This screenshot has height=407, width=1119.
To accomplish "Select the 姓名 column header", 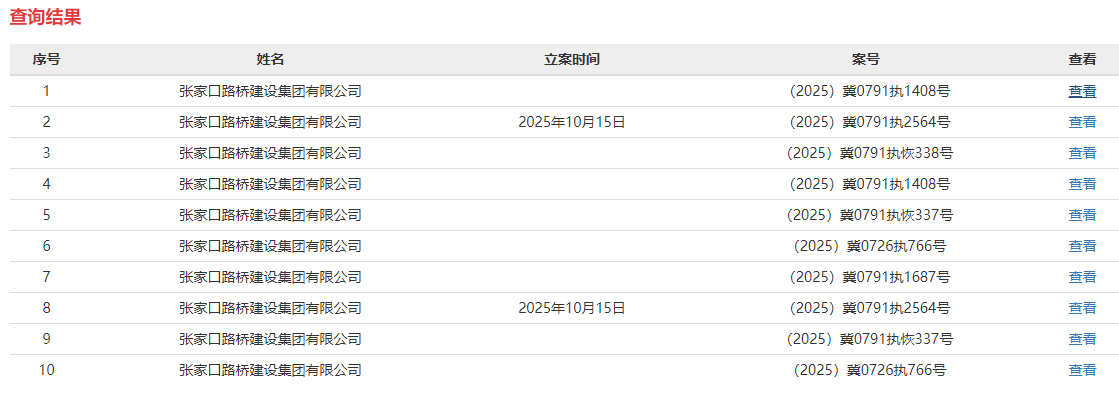I will pos(270,59).
